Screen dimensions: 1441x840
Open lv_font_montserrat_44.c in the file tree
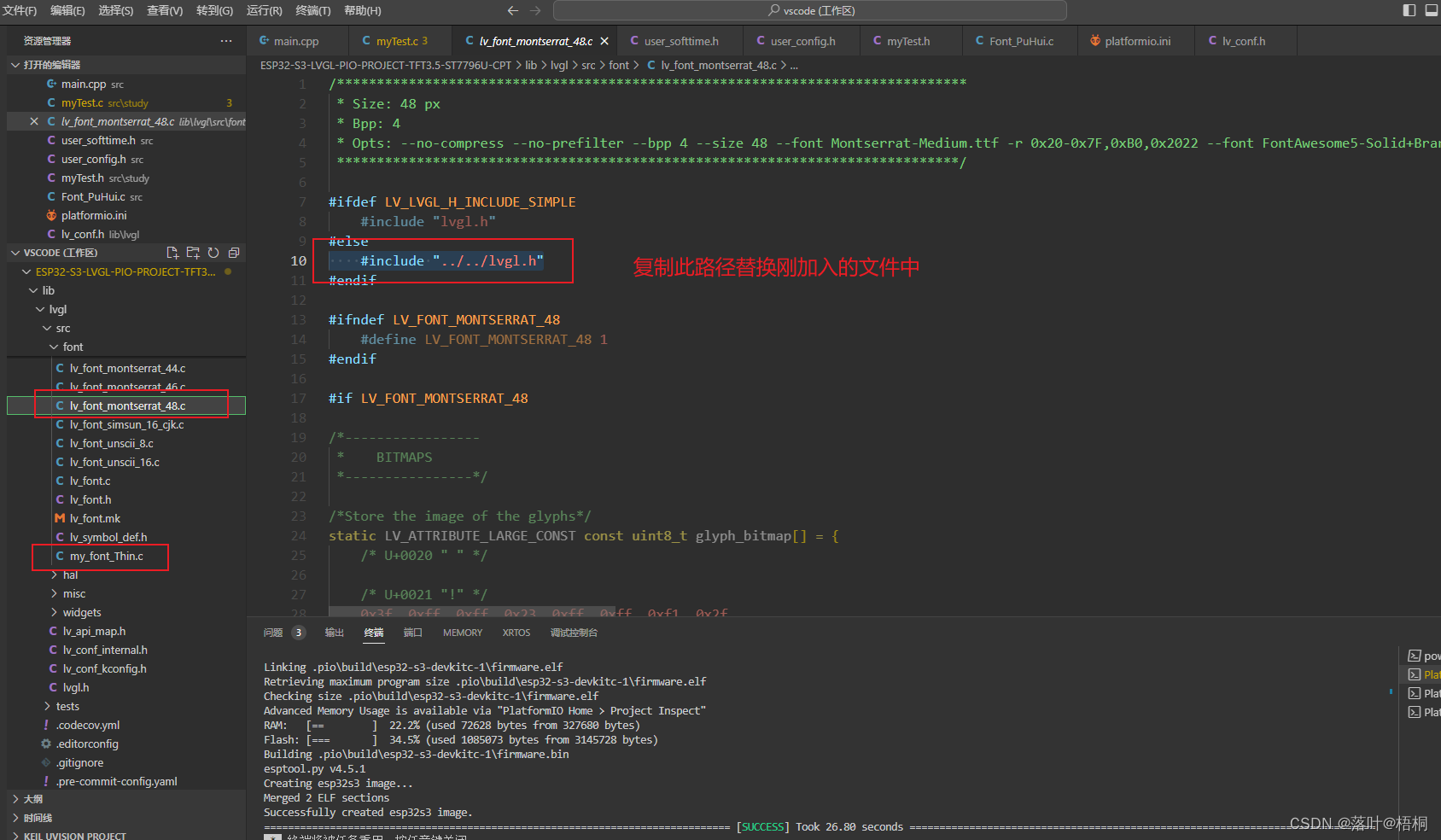coord(126,368)
